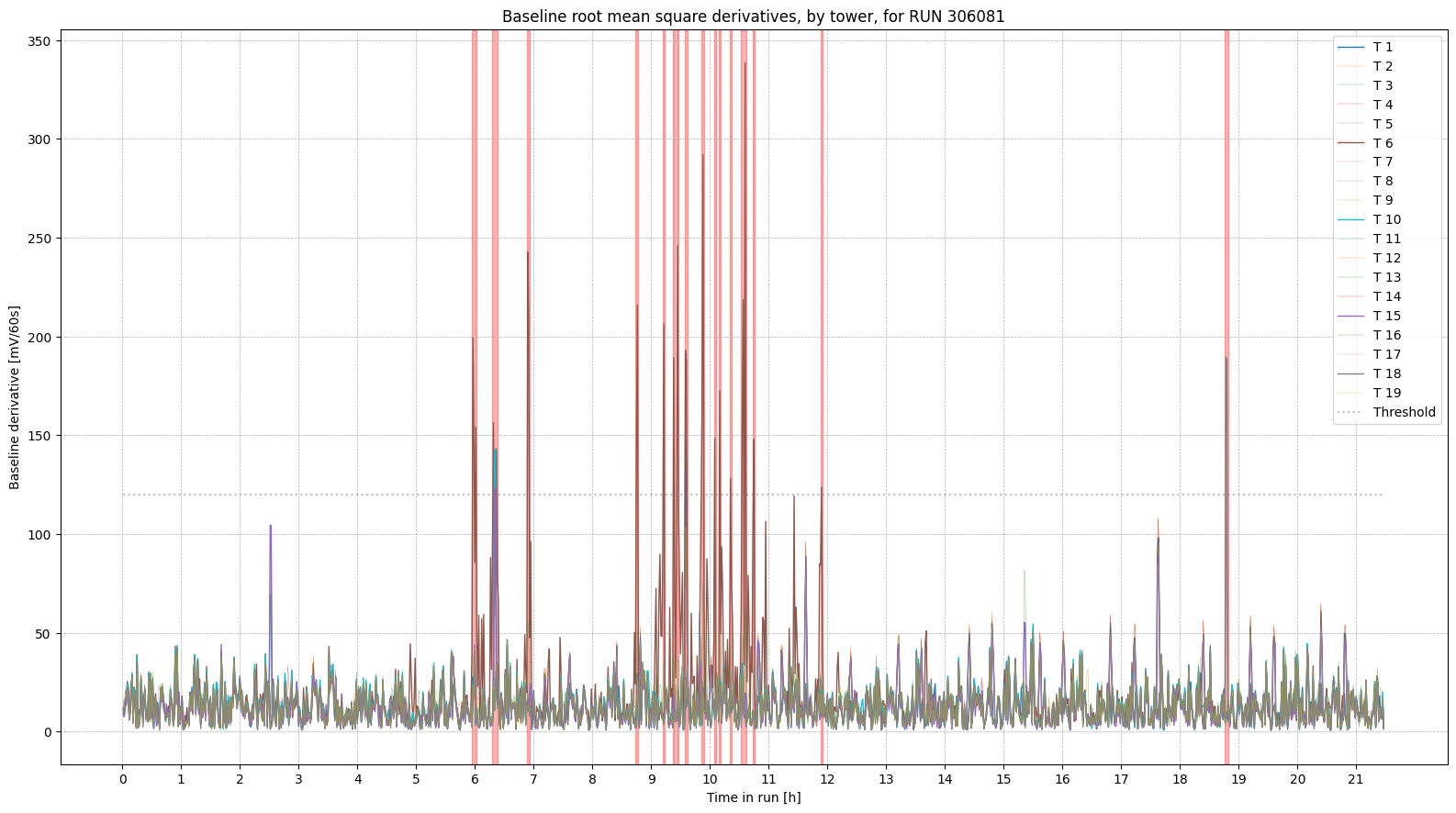Select the Threshold legend entry
This screenshot has width=1456, height=813.
(1404, 412)
